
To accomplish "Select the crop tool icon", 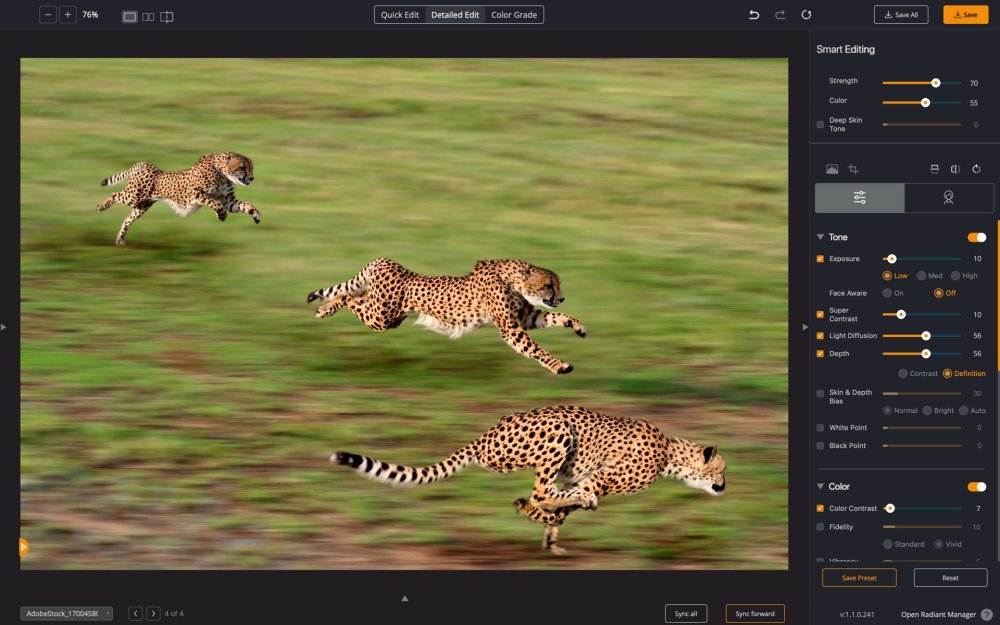I will pos(853,170).
